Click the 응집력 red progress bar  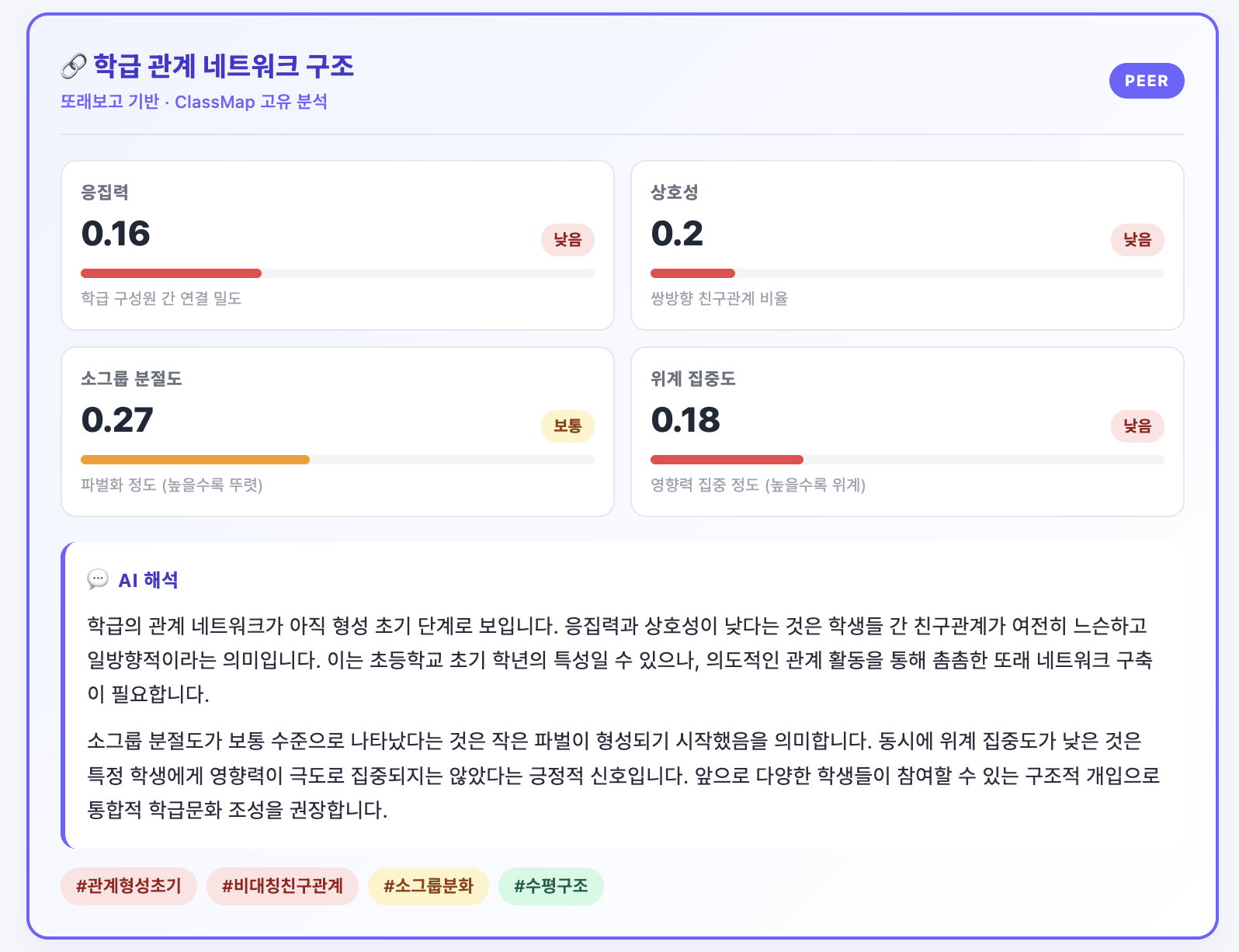(171, 273)
